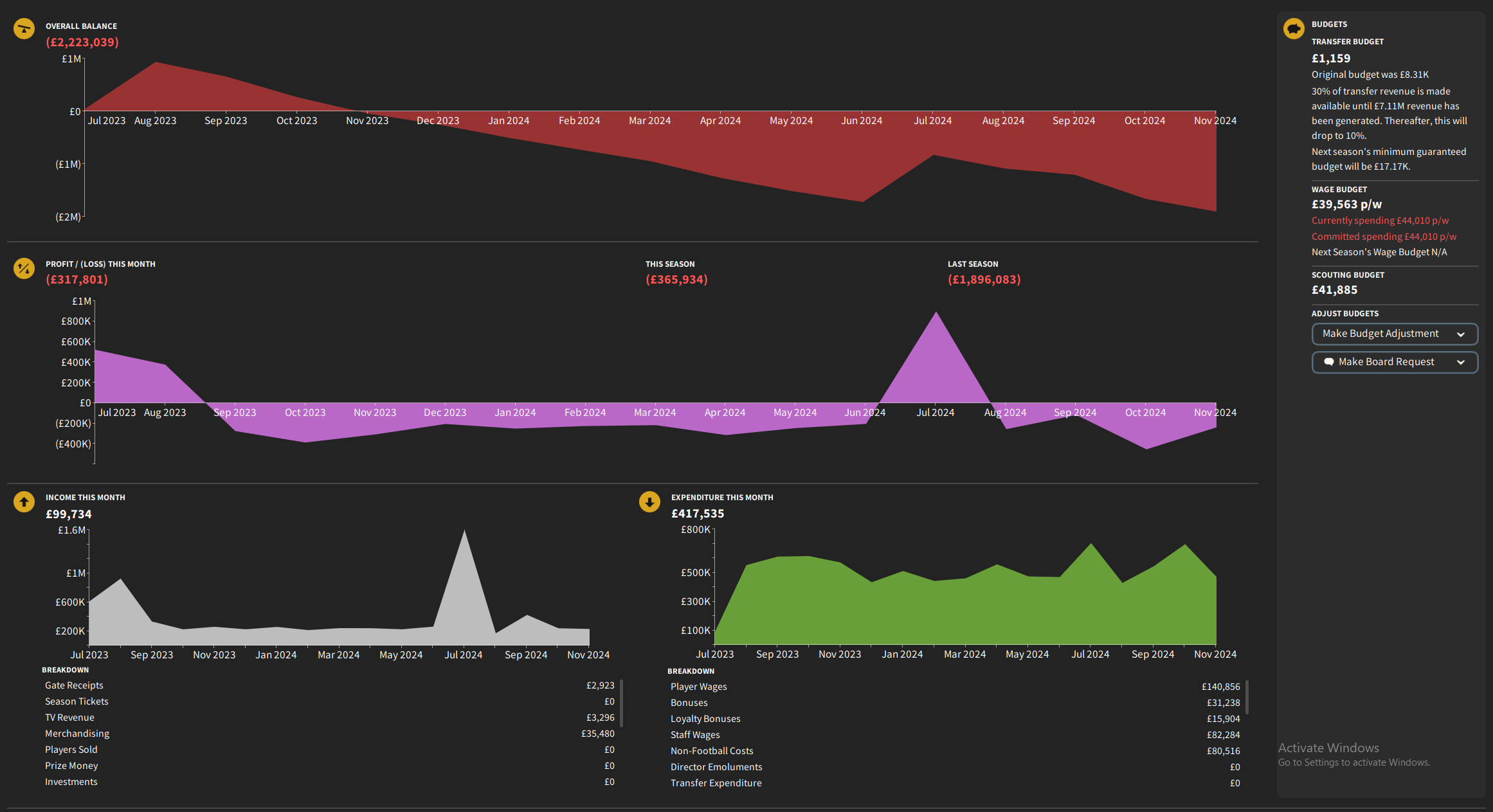
Task: Click Jul 2024 peak on income chart
Action: point(464,532)
